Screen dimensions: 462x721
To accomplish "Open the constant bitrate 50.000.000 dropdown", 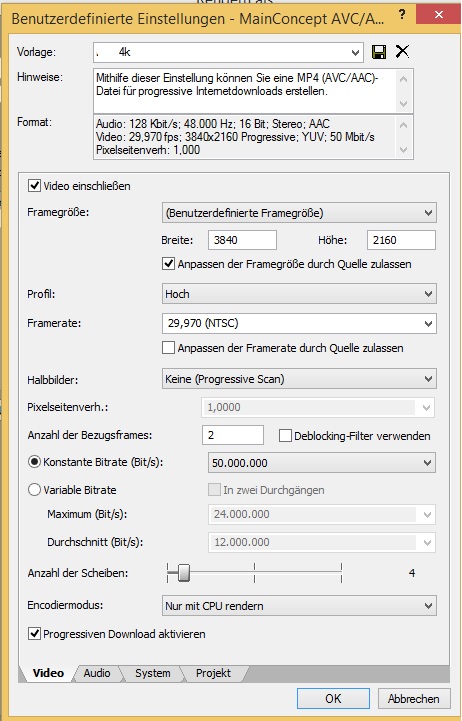I will point(322,463).
